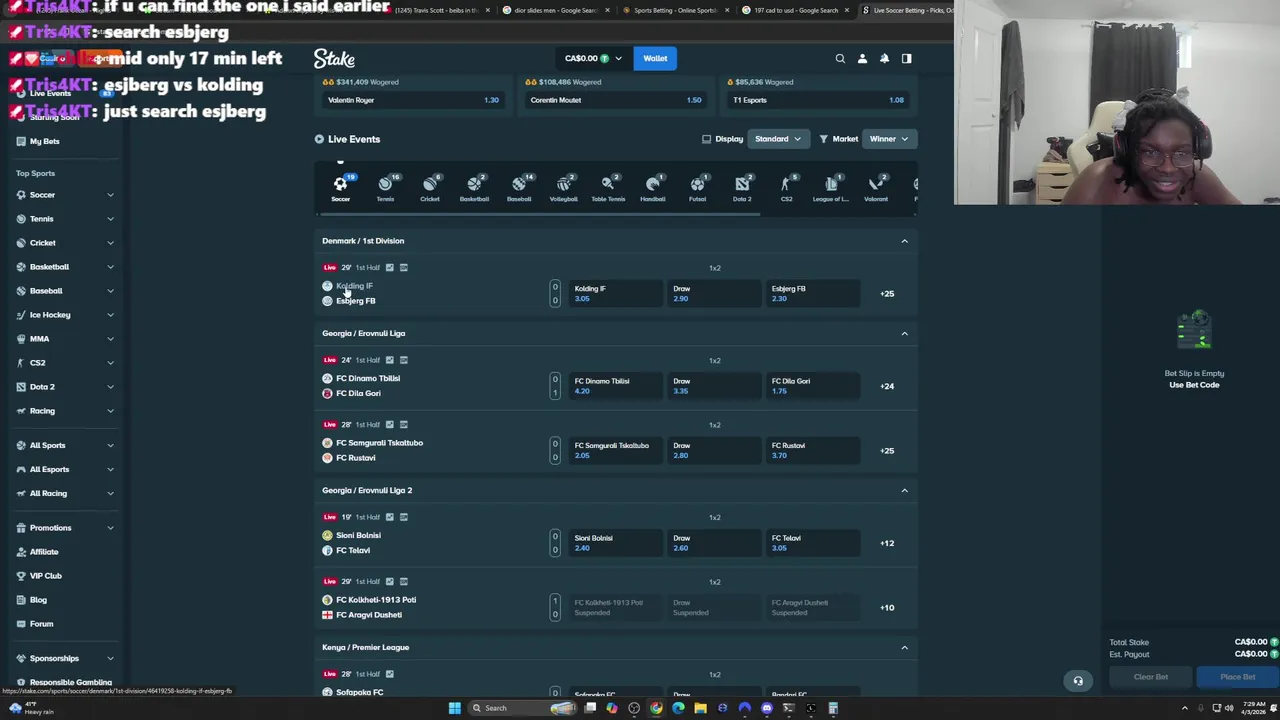Open Discord from the taskbar
Image resolution: width=1280 pixels, height=720 pixels.
(767, 708)
